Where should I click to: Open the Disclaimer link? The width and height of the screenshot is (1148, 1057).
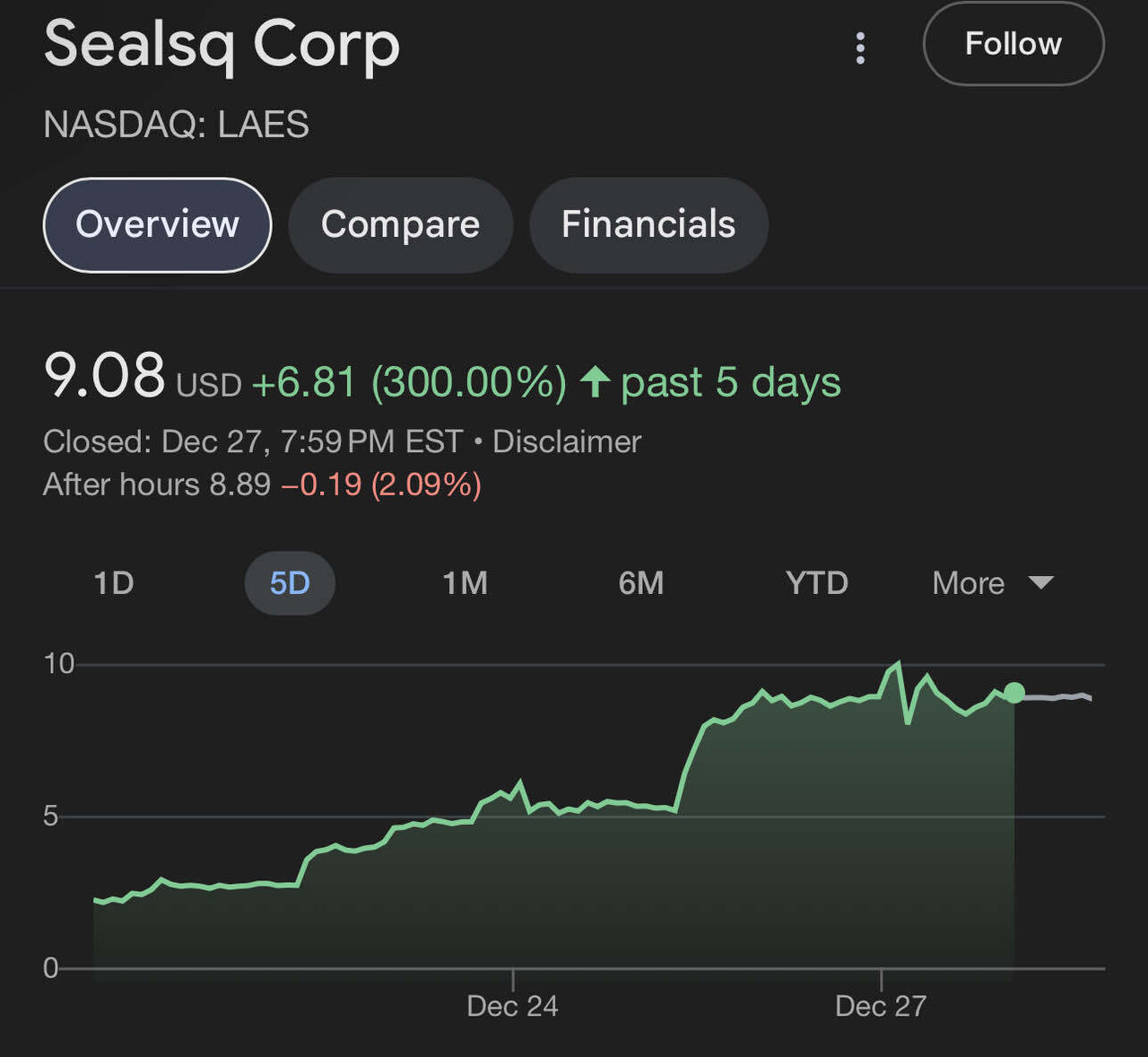(565, 441)
